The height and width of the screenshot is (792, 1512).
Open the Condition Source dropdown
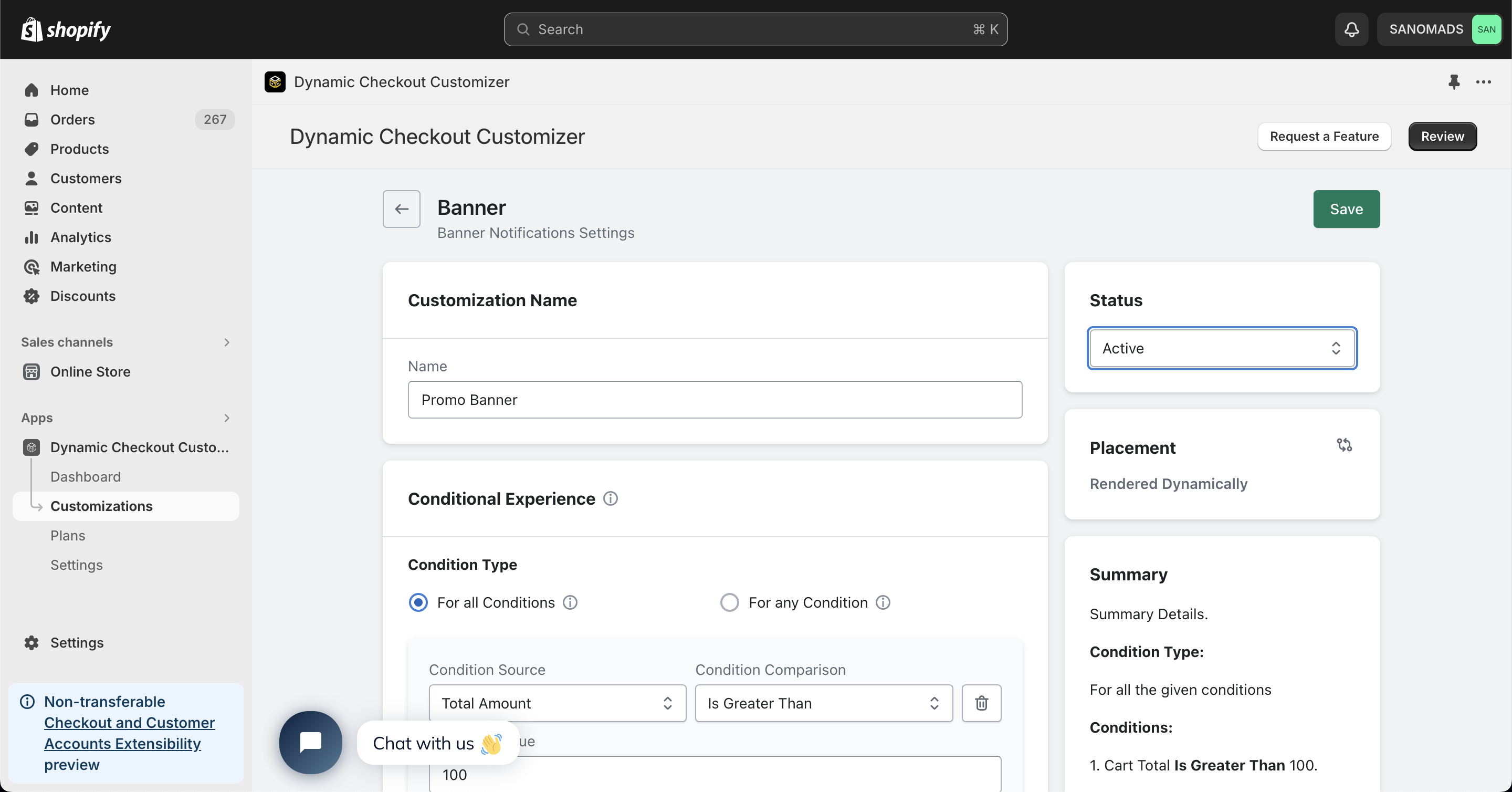557,703
